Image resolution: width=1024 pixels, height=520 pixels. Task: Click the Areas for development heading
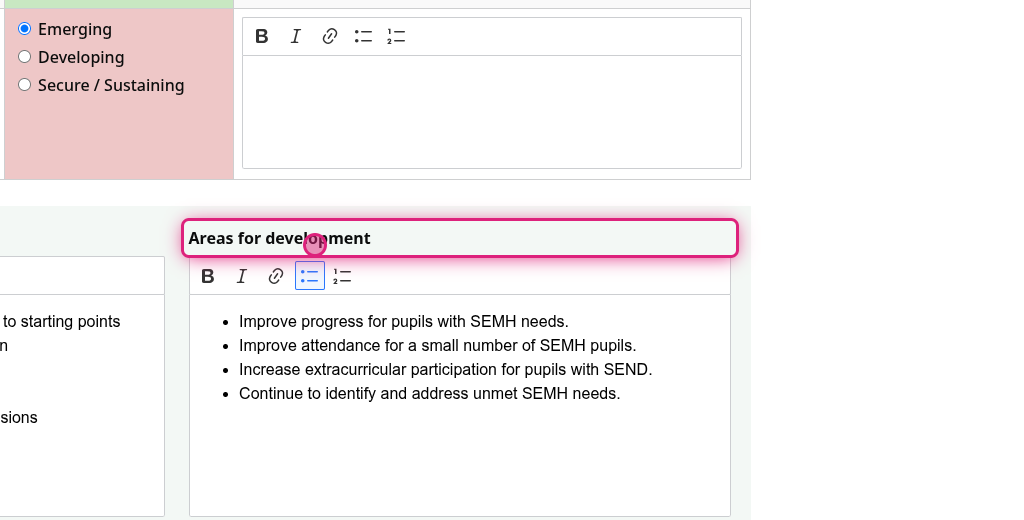click(280, 238)
